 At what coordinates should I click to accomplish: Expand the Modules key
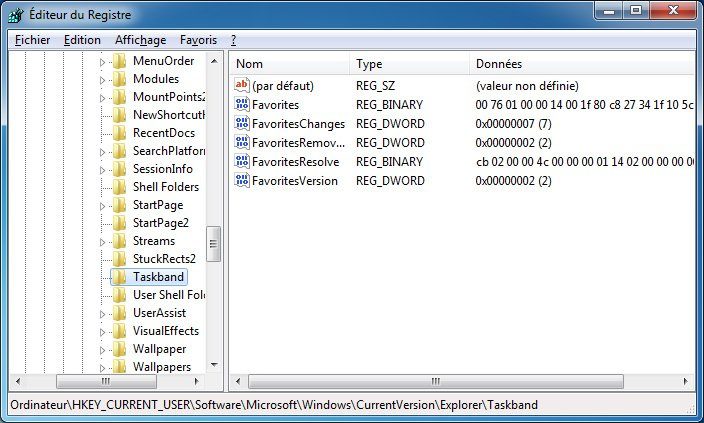pyautogui.click(x=102, y=80)
